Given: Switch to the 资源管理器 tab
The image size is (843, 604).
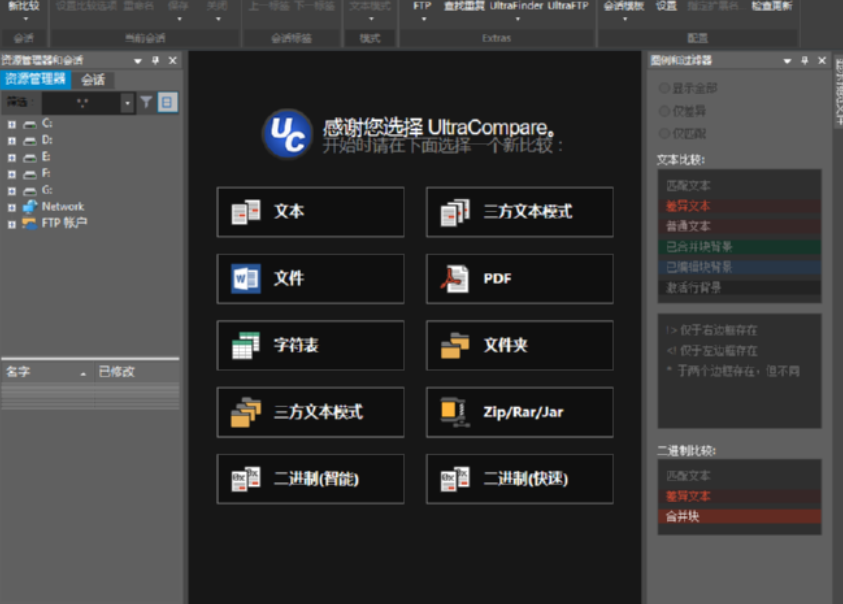Looking at the screenshot, I should click(x=35, y=79).
